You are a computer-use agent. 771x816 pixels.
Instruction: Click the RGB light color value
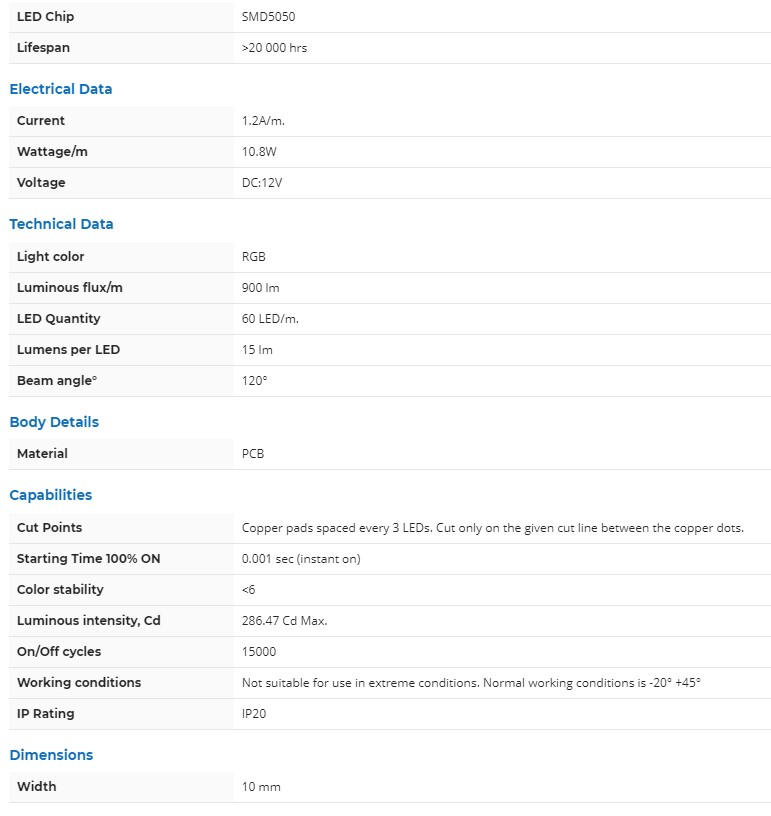254,257
